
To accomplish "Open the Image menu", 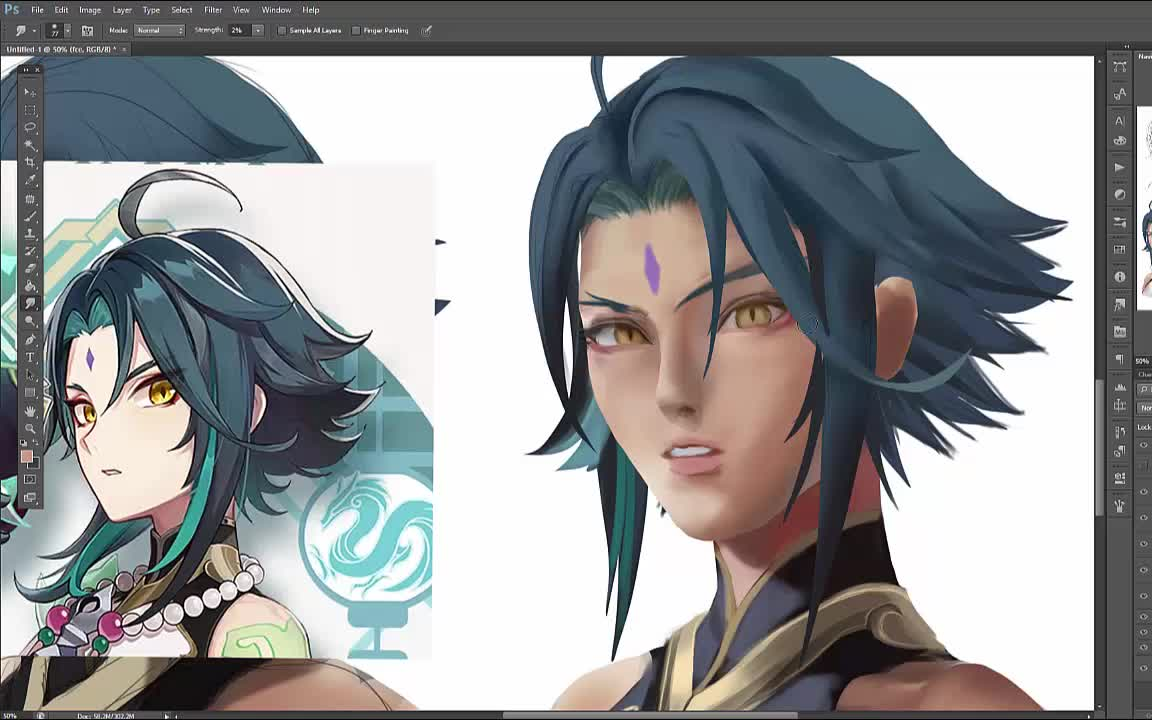I will coord(90,10).
